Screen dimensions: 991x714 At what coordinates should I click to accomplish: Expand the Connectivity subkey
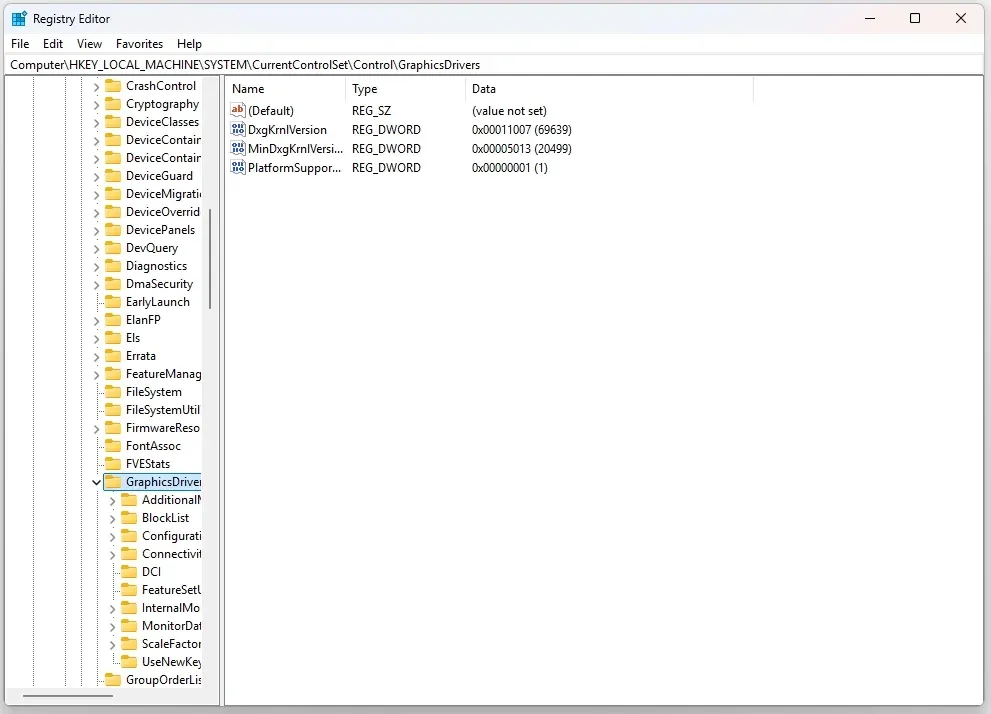pyautogui.click(x=112, y=554)
